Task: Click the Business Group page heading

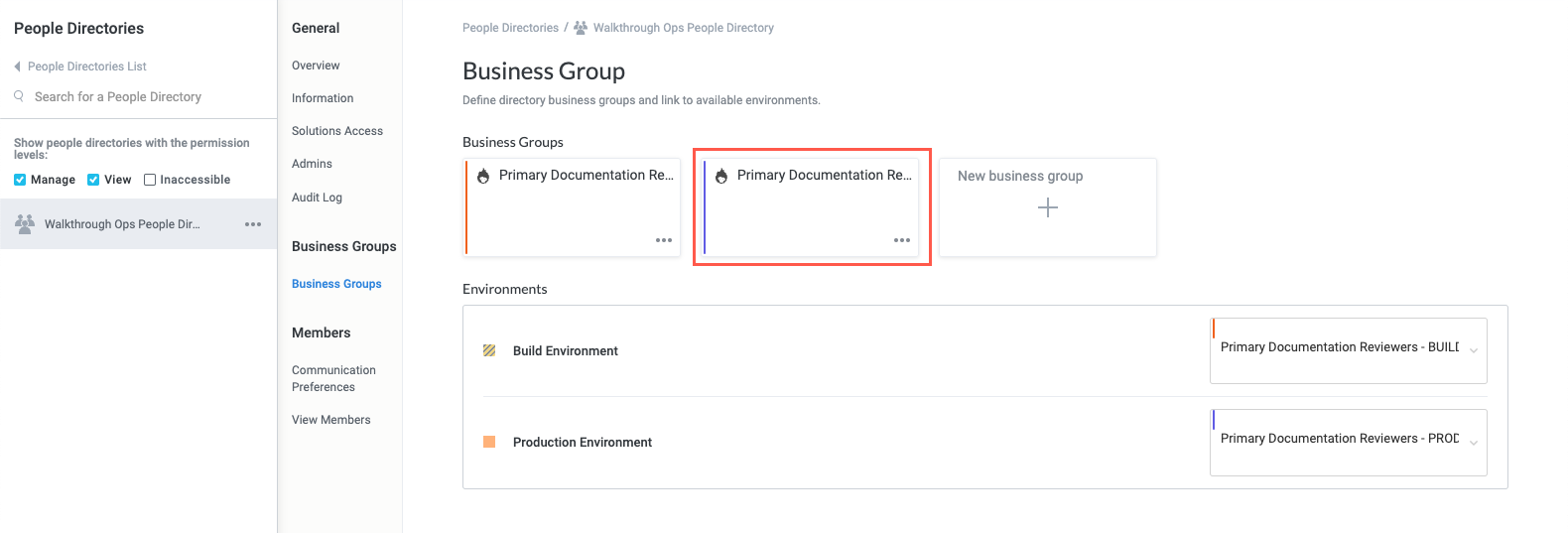Action: 544,71
